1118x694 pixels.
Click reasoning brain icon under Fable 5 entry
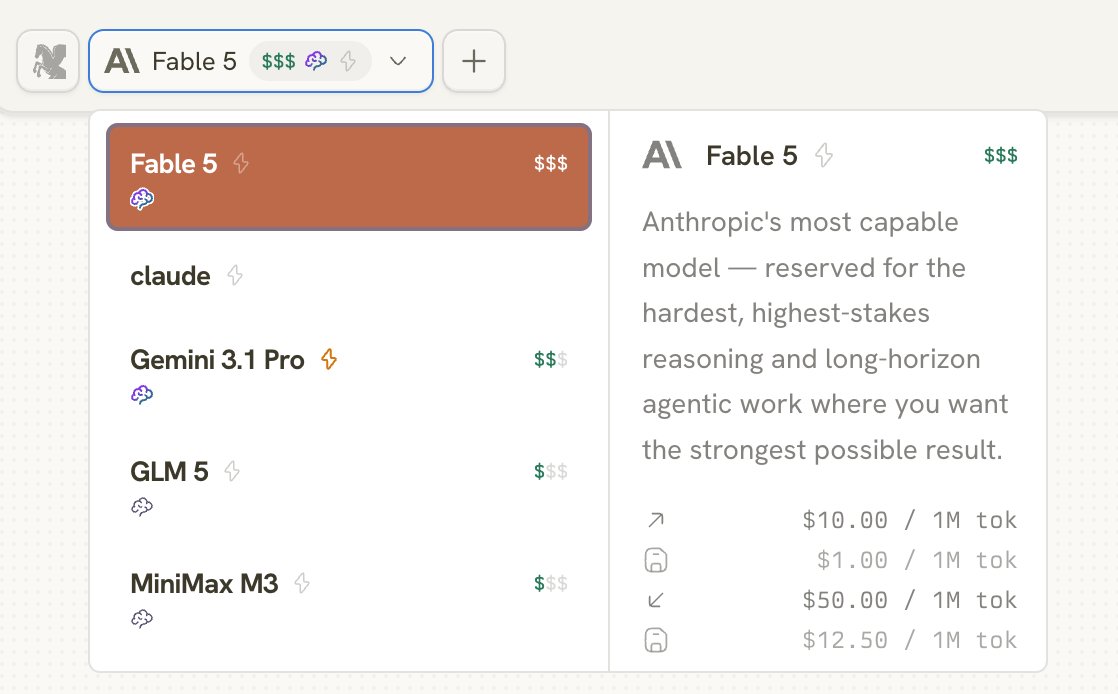142,199
